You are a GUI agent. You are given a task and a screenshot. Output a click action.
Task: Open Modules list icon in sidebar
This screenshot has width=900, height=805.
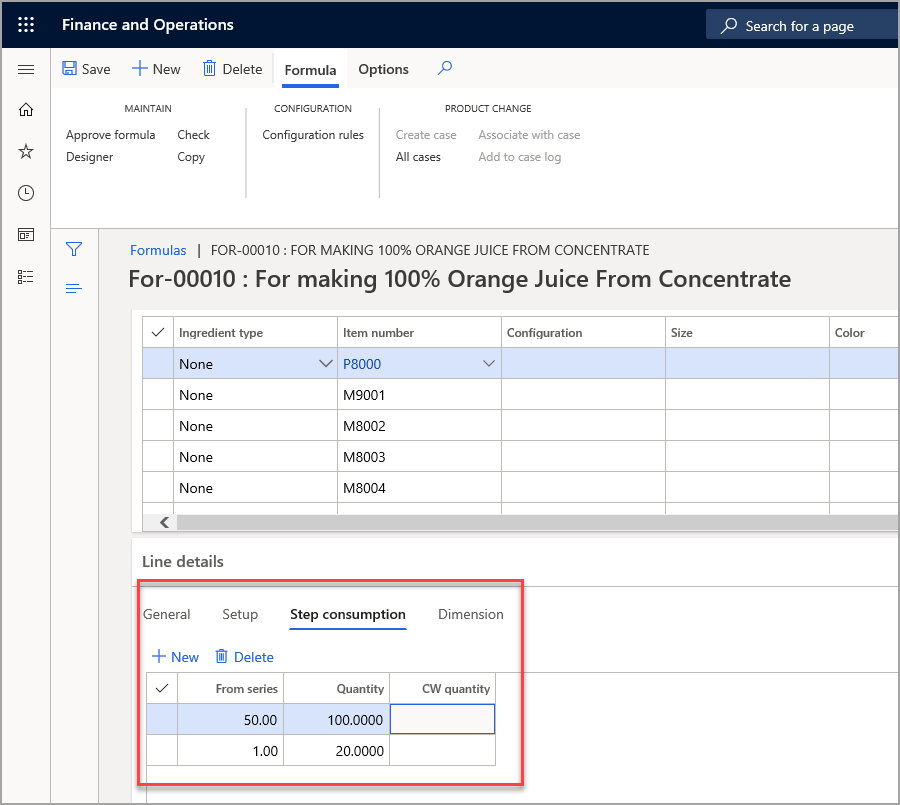tap(26, 277)
